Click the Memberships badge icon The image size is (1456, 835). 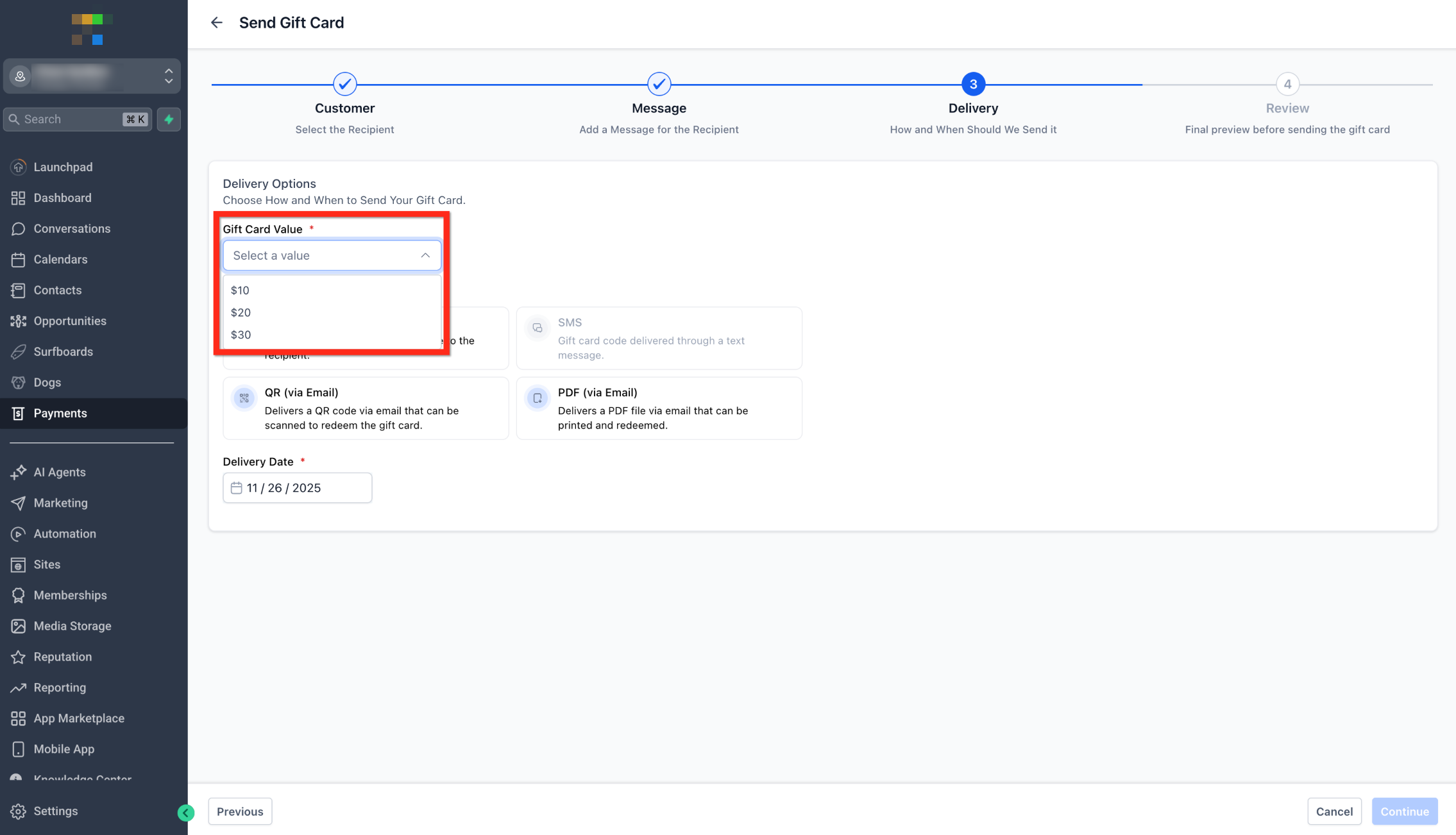(18, 596)
